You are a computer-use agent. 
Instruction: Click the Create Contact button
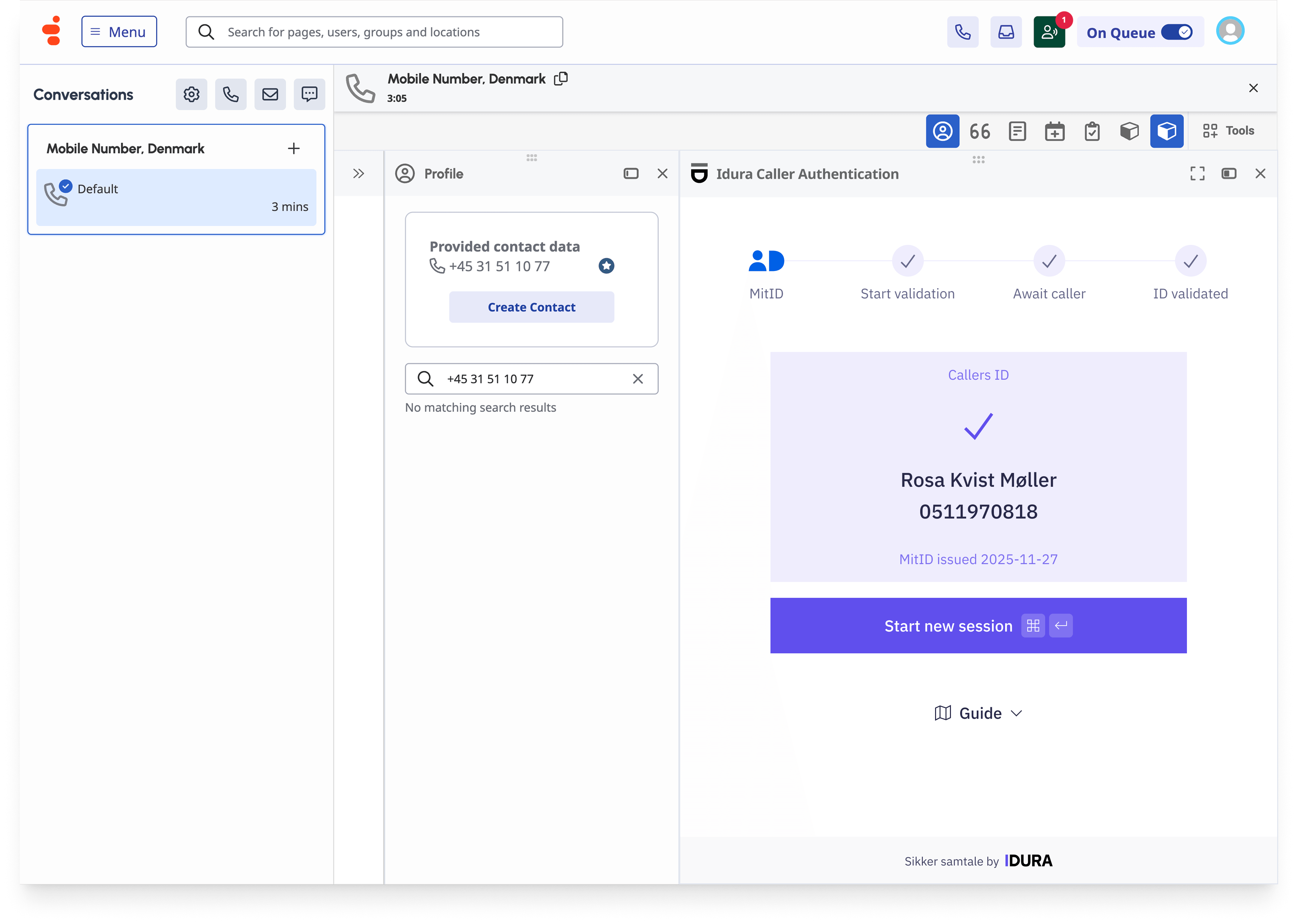click(531, 307)
